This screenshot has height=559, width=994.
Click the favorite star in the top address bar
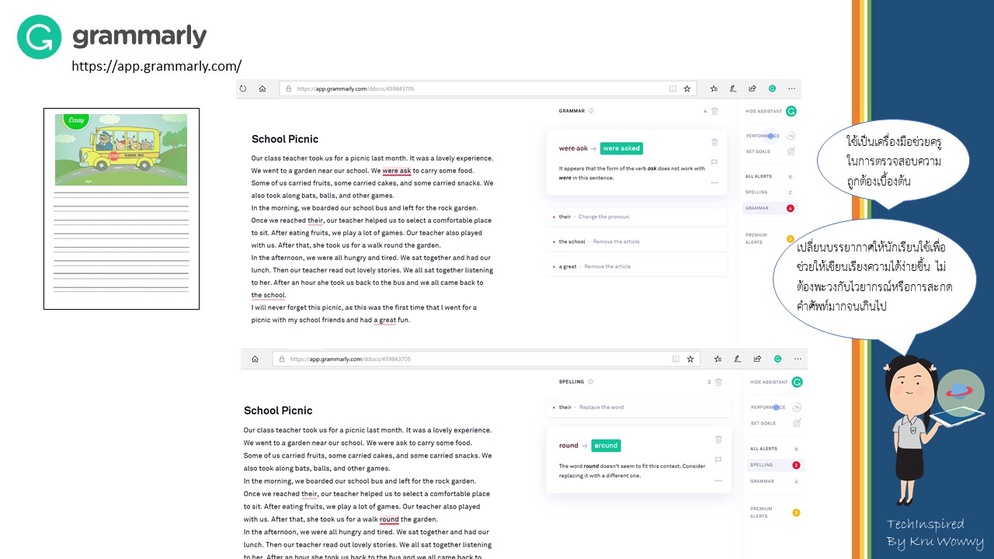687,89
